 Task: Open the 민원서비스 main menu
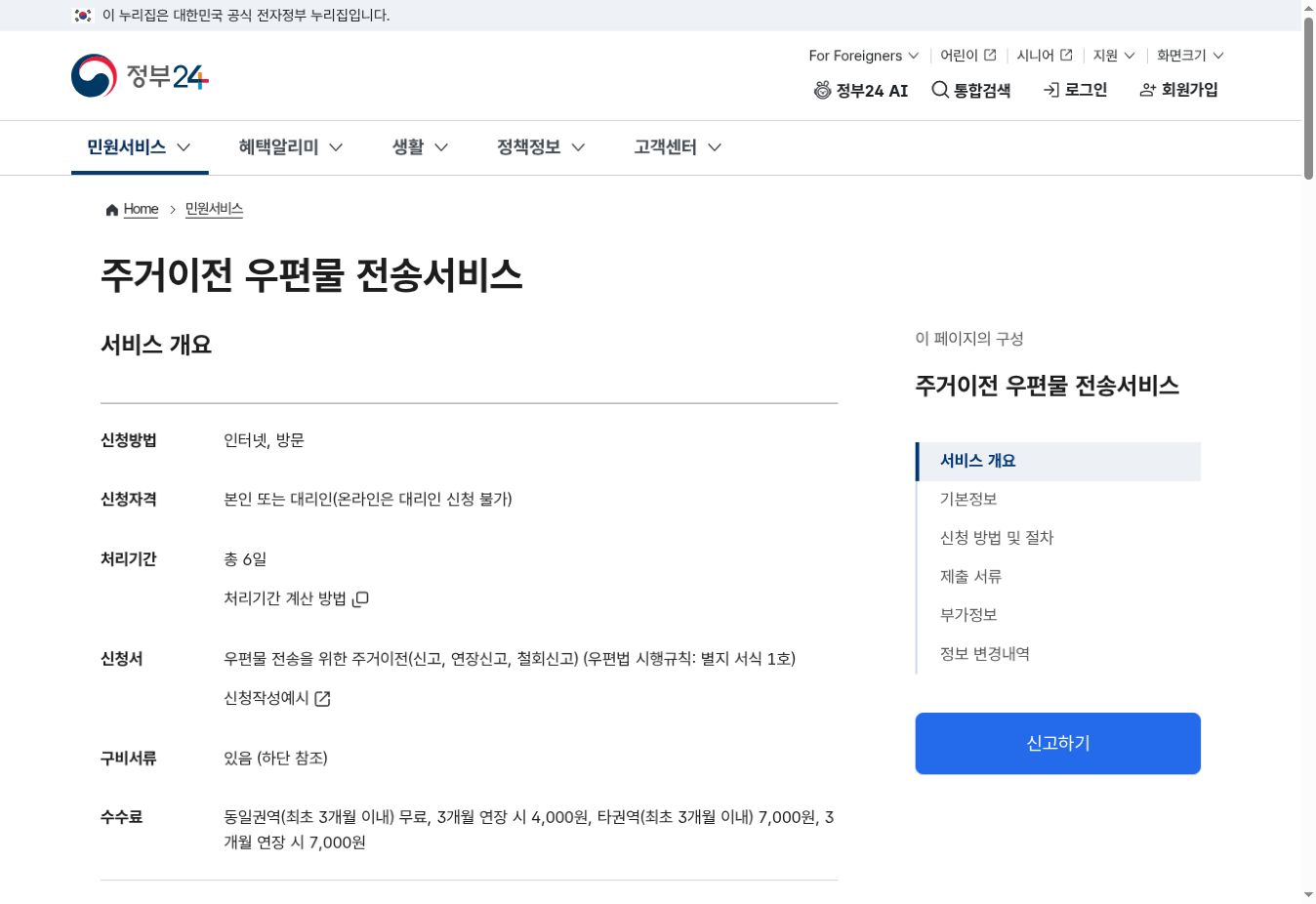point(140,147)
